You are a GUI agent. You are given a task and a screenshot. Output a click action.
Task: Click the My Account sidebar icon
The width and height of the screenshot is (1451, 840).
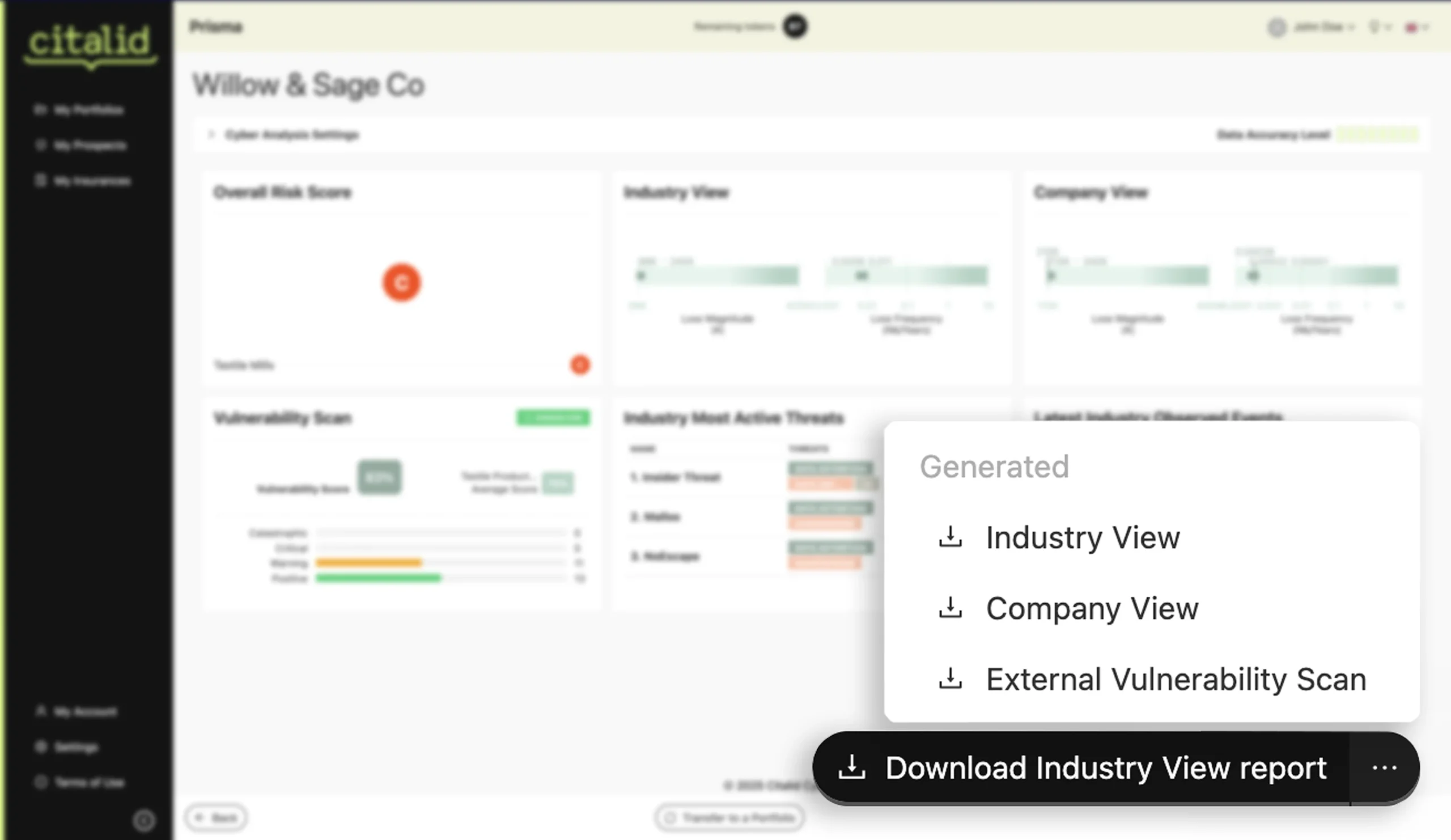pyautogui.click(x=41, y=711)
